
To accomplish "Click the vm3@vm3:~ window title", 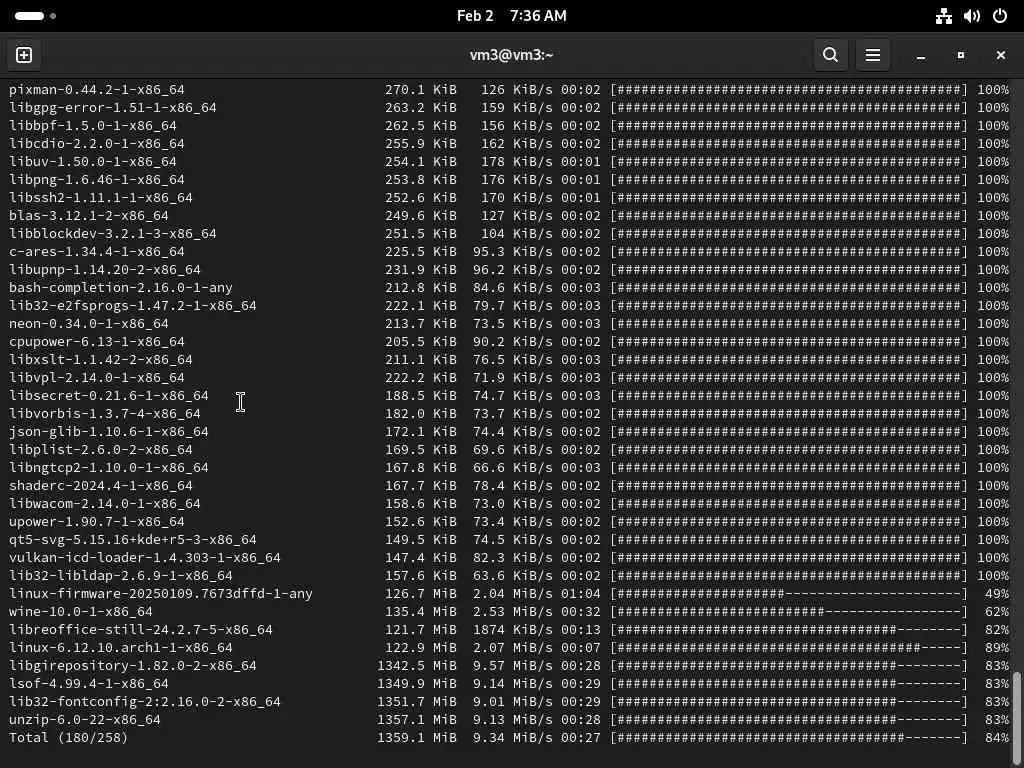I will point(511,55).
